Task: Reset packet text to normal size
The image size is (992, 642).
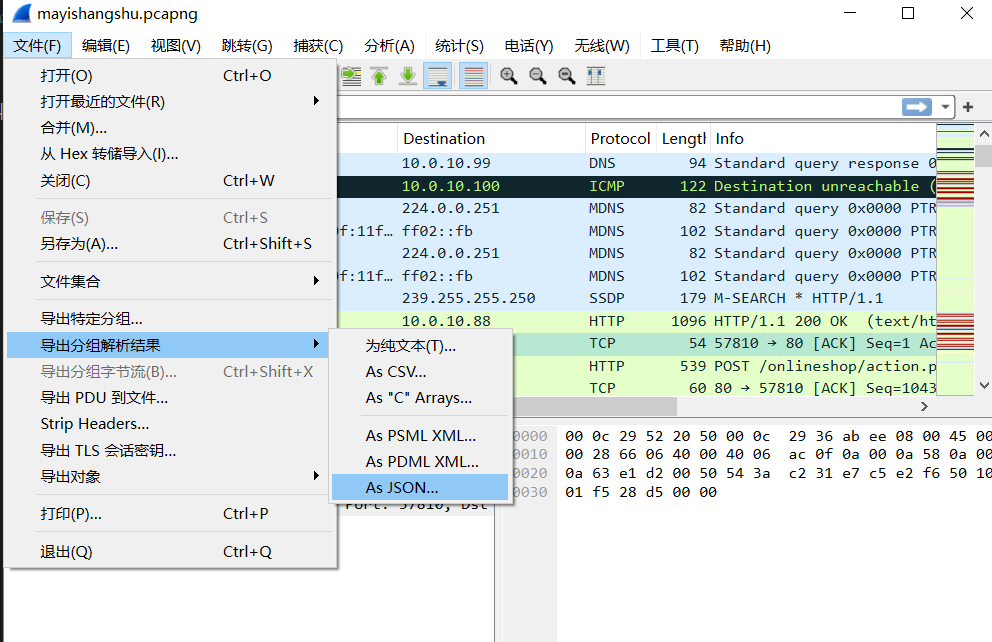Action: click(567, 76)
